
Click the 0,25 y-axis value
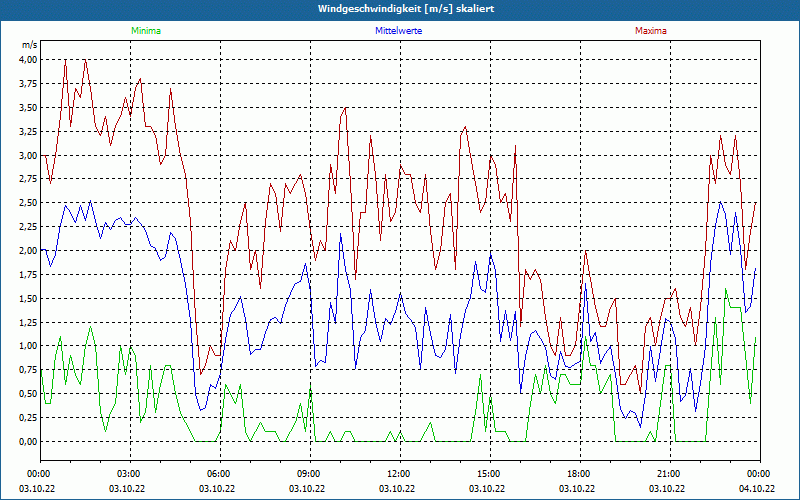tap(28, 418)
